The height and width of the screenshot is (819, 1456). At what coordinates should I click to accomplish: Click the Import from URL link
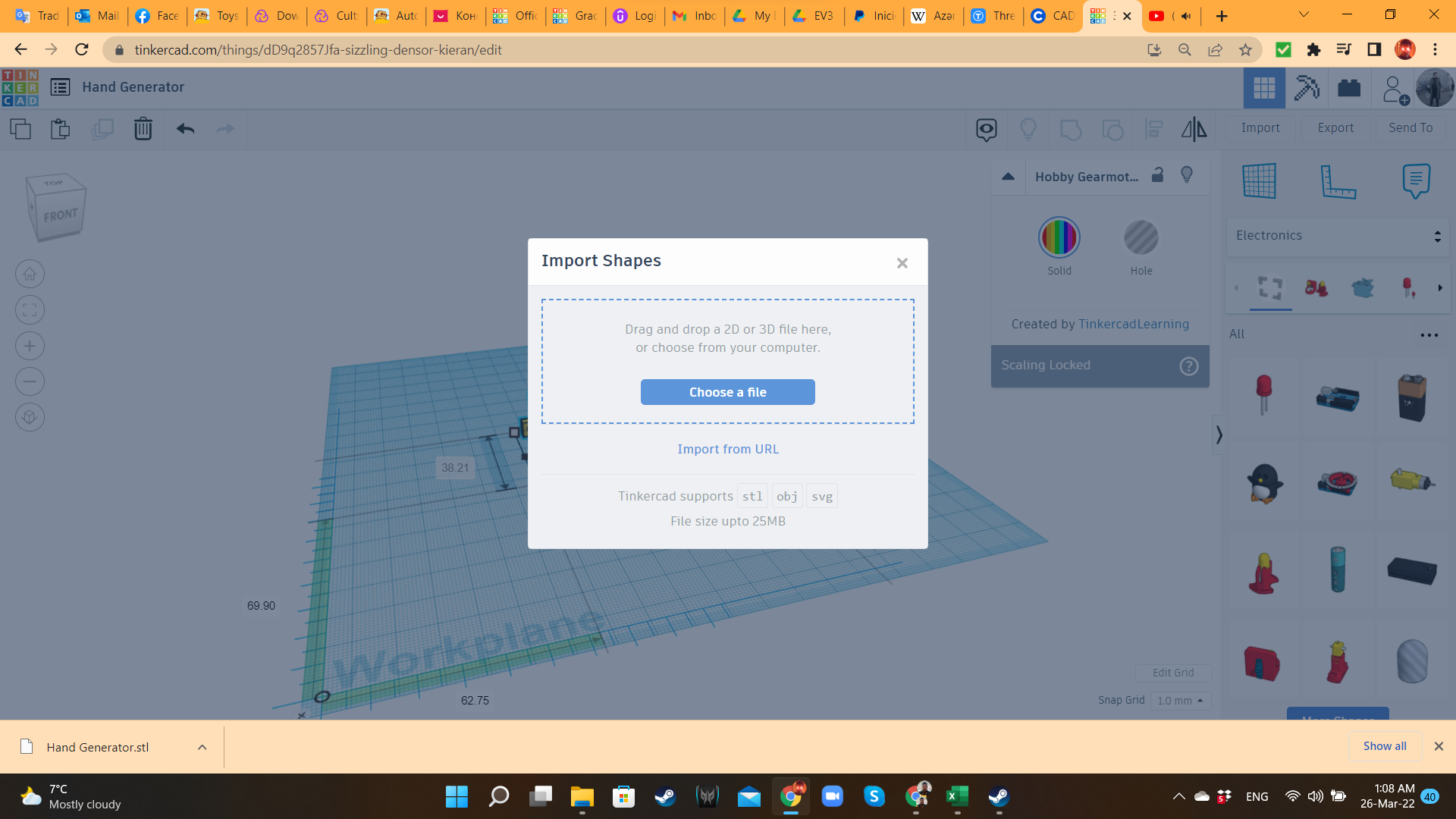[x=727, y=449]
